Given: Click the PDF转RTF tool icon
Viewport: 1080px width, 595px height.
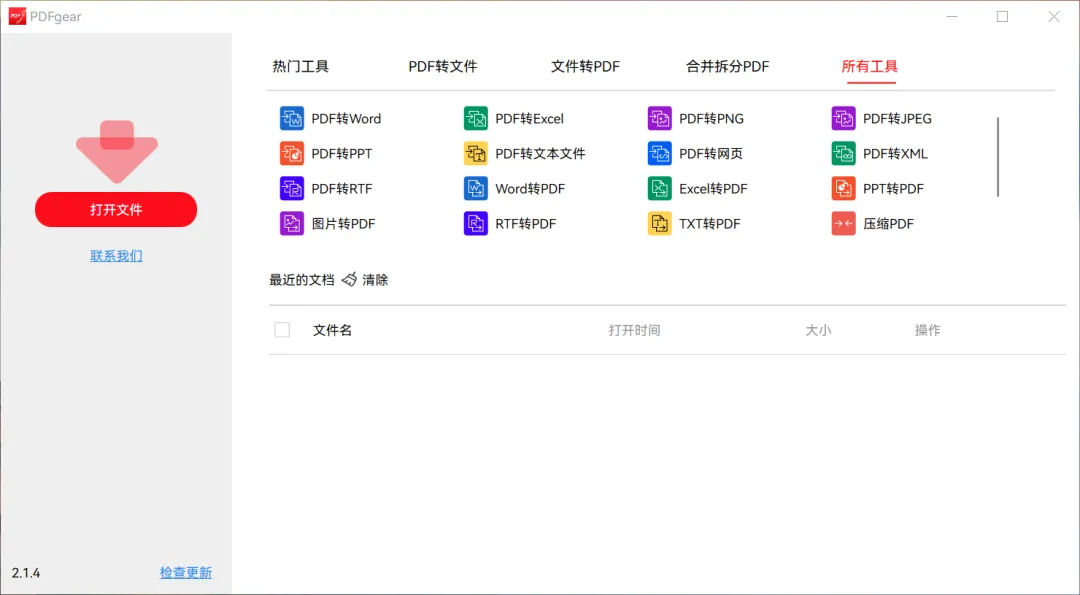Looking at the screenshot, I should coord(292,189).
